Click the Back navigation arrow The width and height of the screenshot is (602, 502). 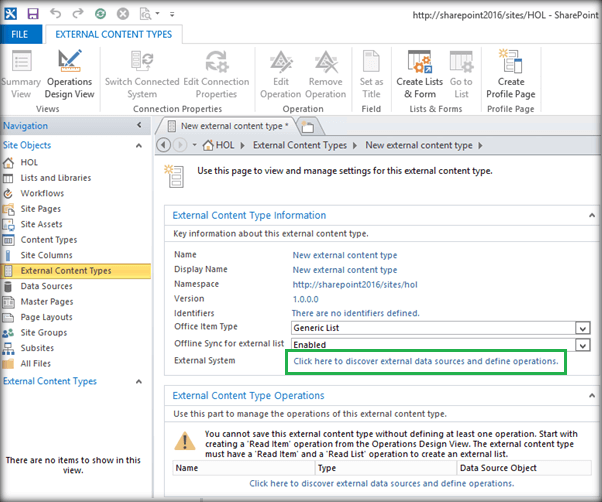(164, 145)
